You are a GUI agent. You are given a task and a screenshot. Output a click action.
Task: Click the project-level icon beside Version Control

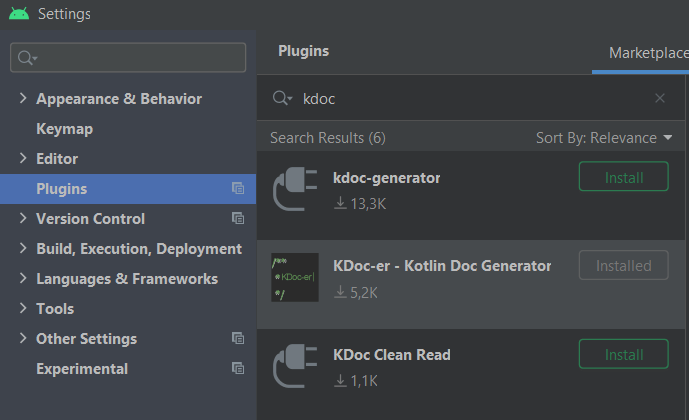click(238, 218)
